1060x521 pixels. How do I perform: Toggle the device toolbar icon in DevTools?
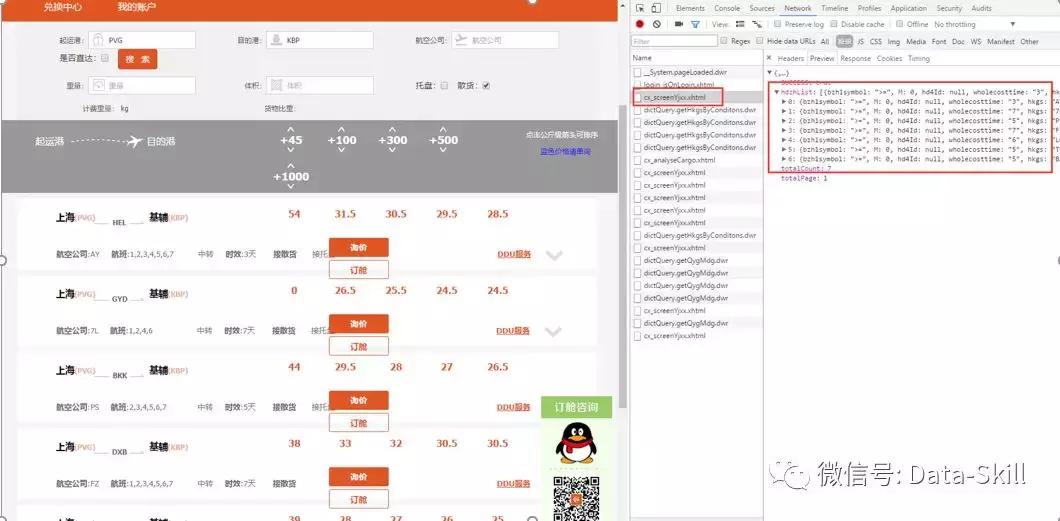tap(656, 8)
